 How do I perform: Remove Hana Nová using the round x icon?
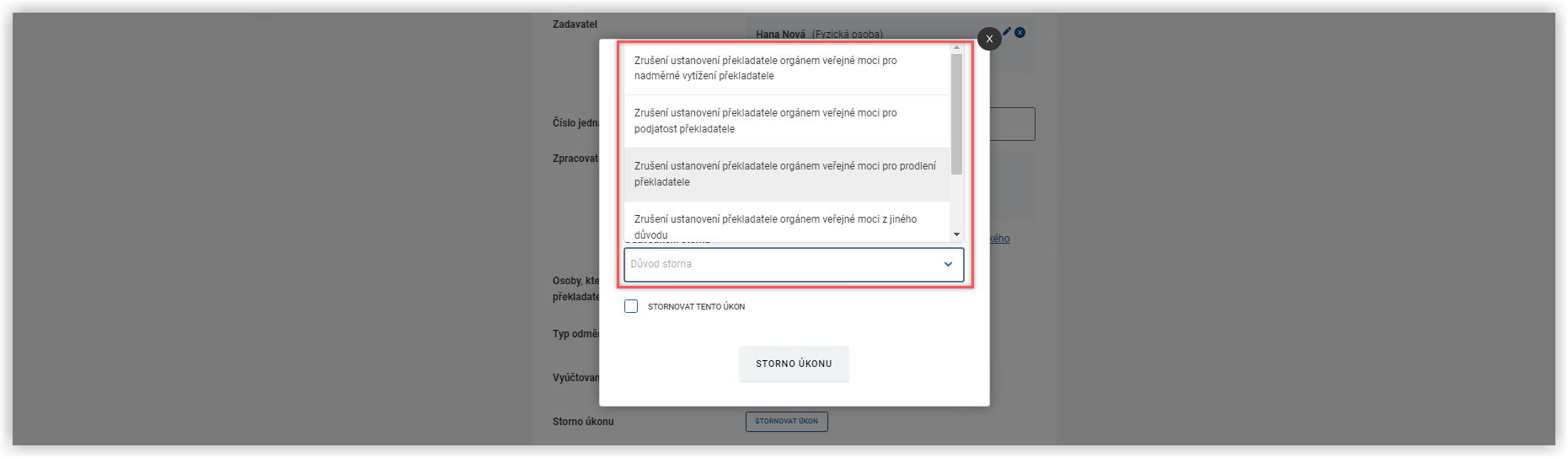click(x=1020, y=32)
